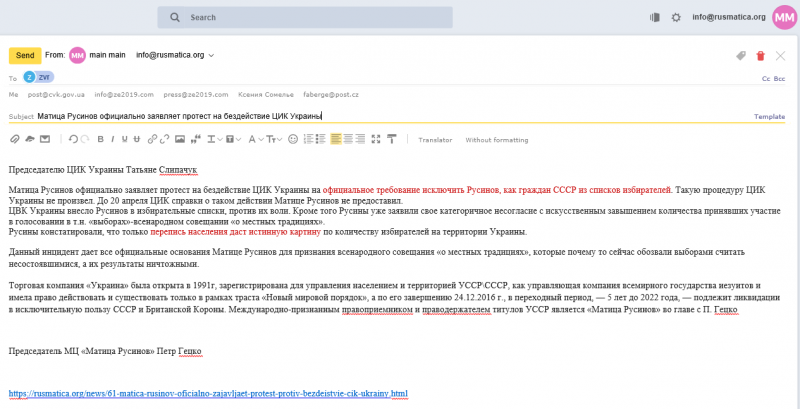Show the Bcc field
This screenshot has height=409, width=800.
[x=780, y=79]
